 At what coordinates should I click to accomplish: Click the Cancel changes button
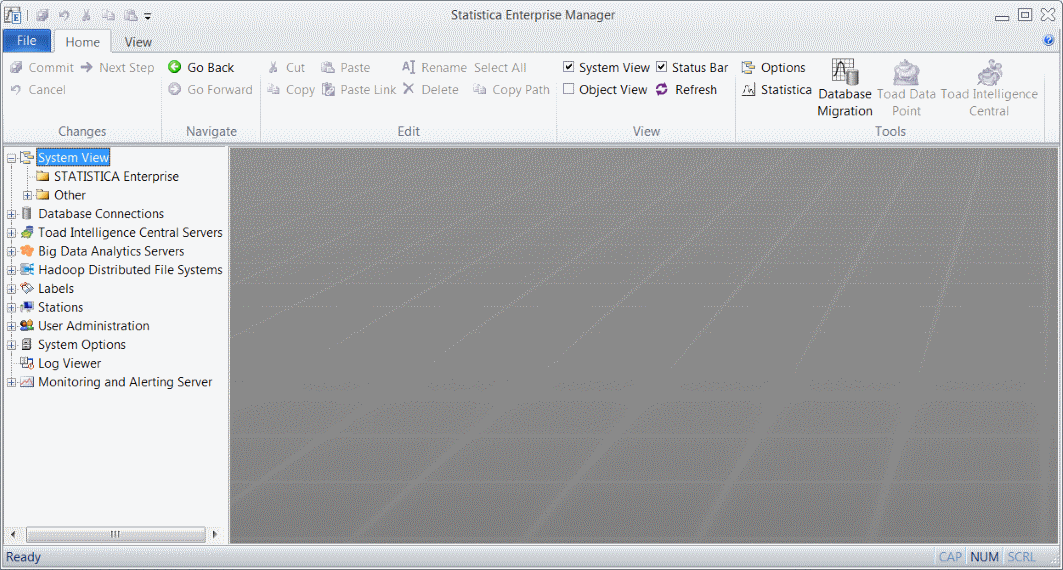38,89
